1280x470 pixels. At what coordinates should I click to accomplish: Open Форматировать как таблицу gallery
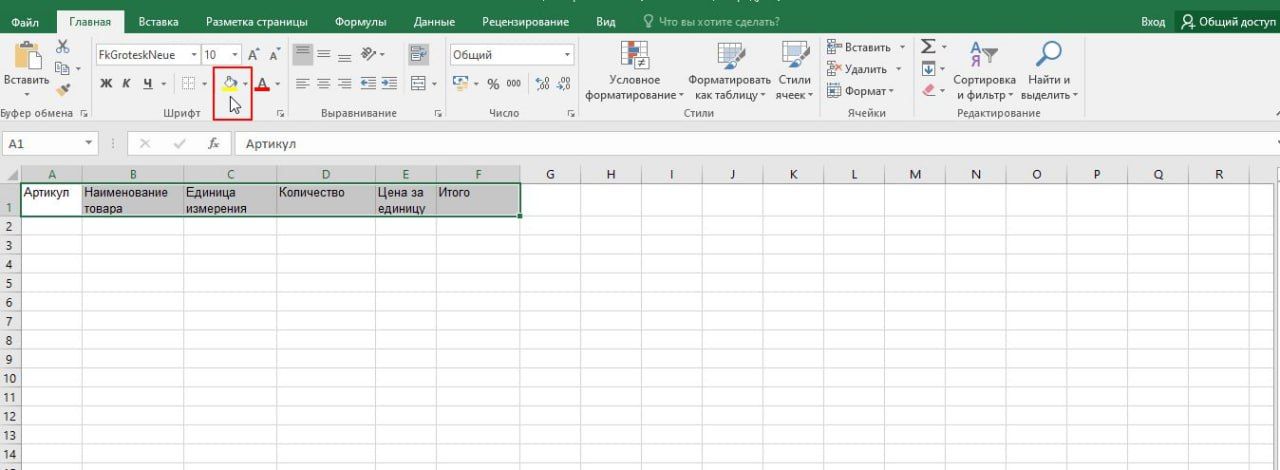730,71
